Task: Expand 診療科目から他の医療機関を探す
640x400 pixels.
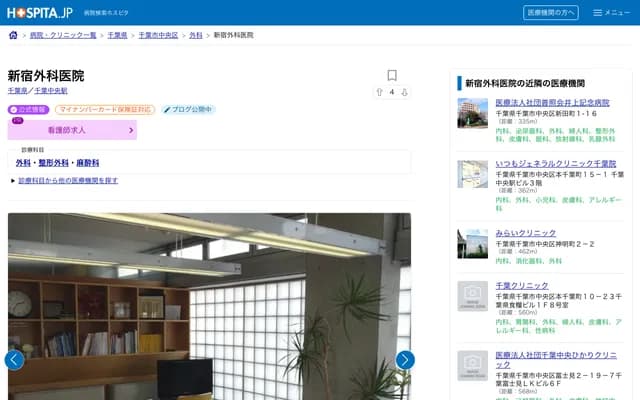Action: pyautogui.click(x=65, y=181)
